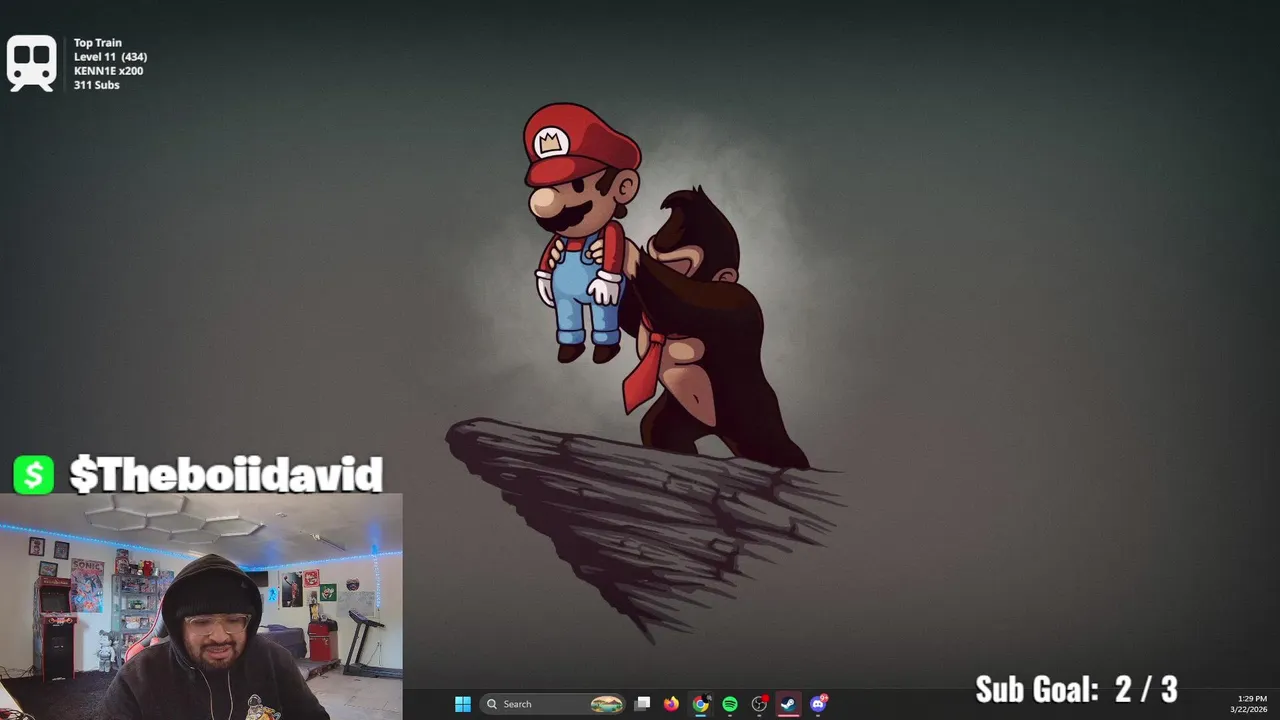Click the "Level 11 (434)" overlay text
This screenshot has height=720, width=1280.
(110, 57)
